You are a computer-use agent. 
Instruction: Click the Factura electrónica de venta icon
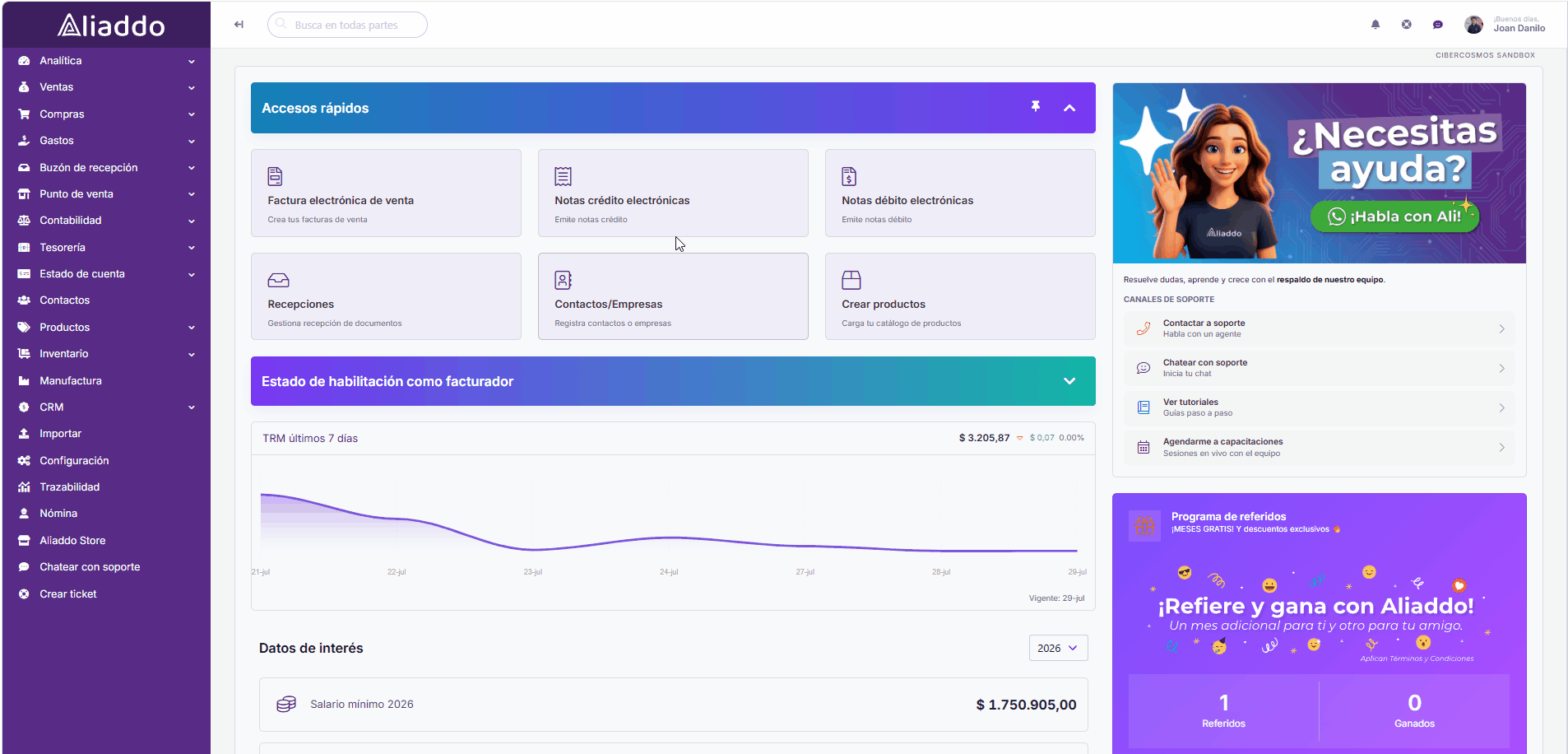(275, 176)
